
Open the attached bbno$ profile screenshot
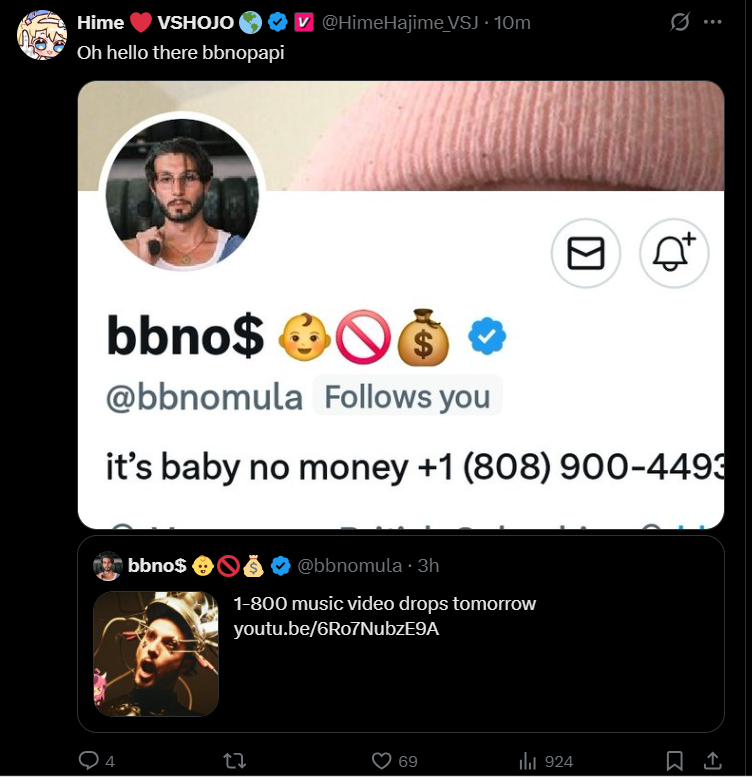(401, 305)
